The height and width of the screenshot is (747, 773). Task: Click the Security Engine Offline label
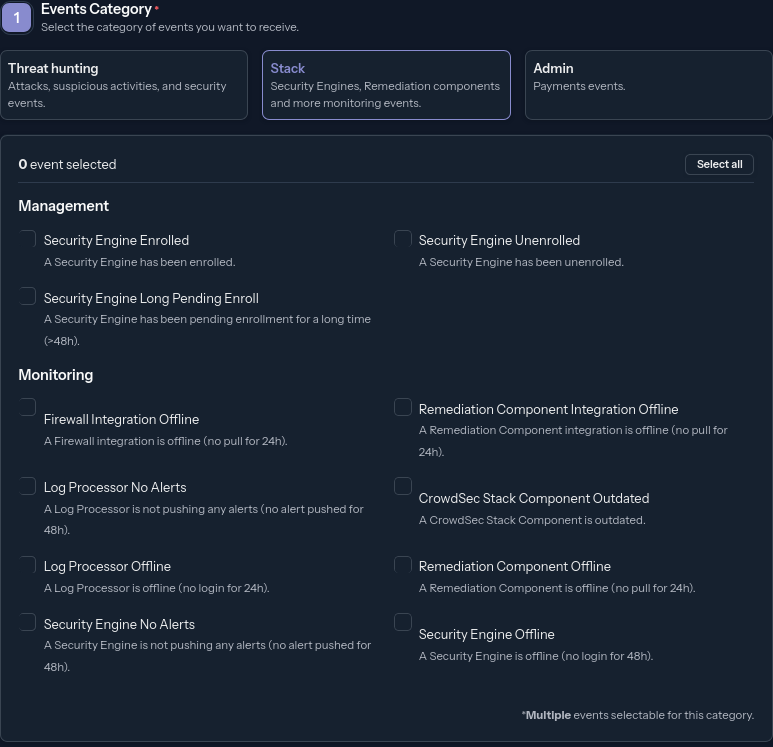[486, 635]
